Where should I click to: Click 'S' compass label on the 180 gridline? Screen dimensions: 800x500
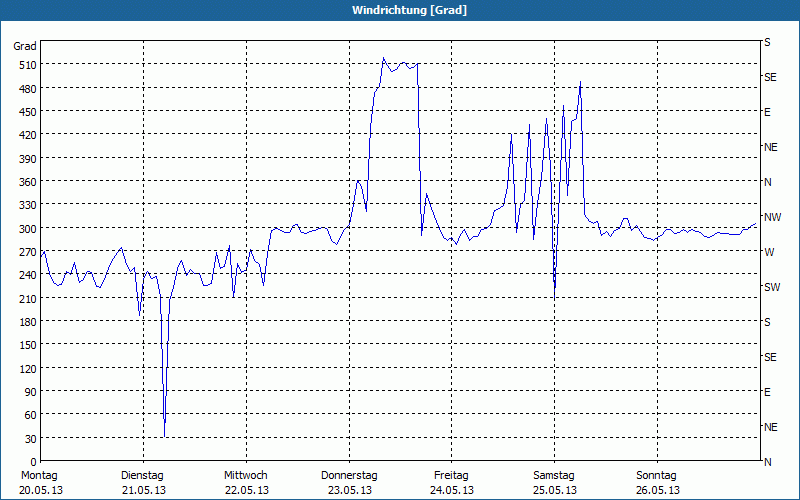pos(767,322)
